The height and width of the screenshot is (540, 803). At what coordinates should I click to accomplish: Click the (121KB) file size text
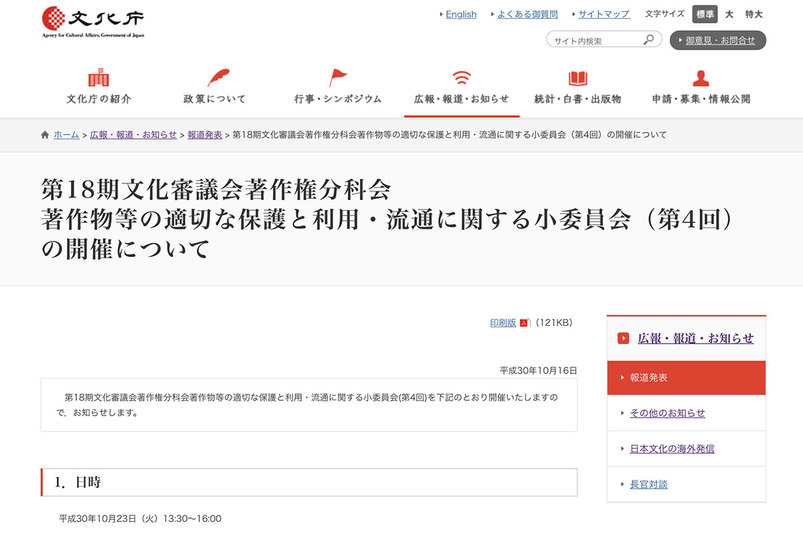554,323
